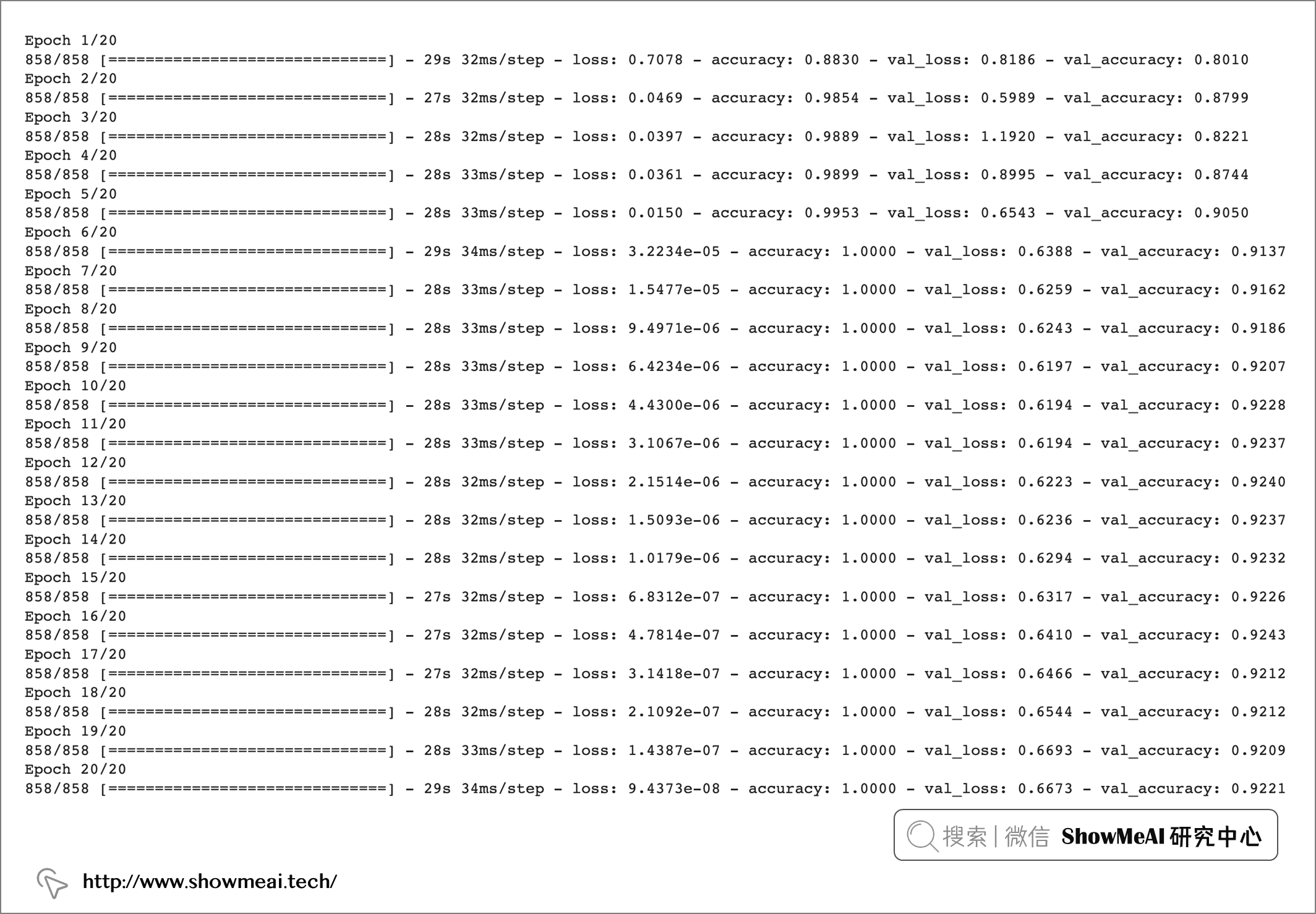Click the Epoch 10/20 label

pos(75,386)
